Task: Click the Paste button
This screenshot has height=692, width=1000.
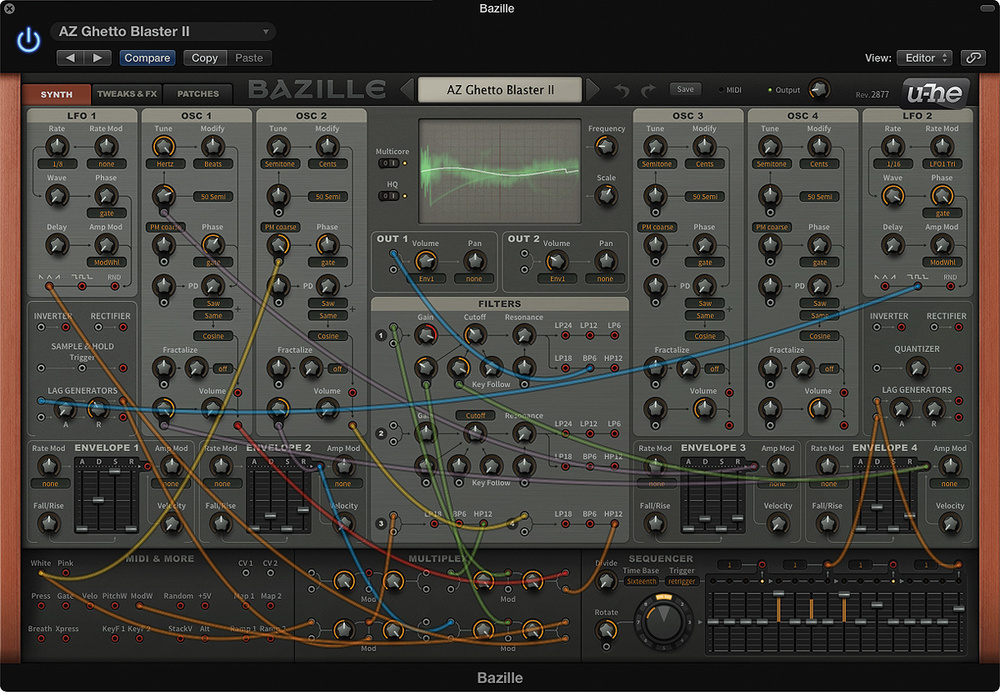Action: (x=249, y=58)
